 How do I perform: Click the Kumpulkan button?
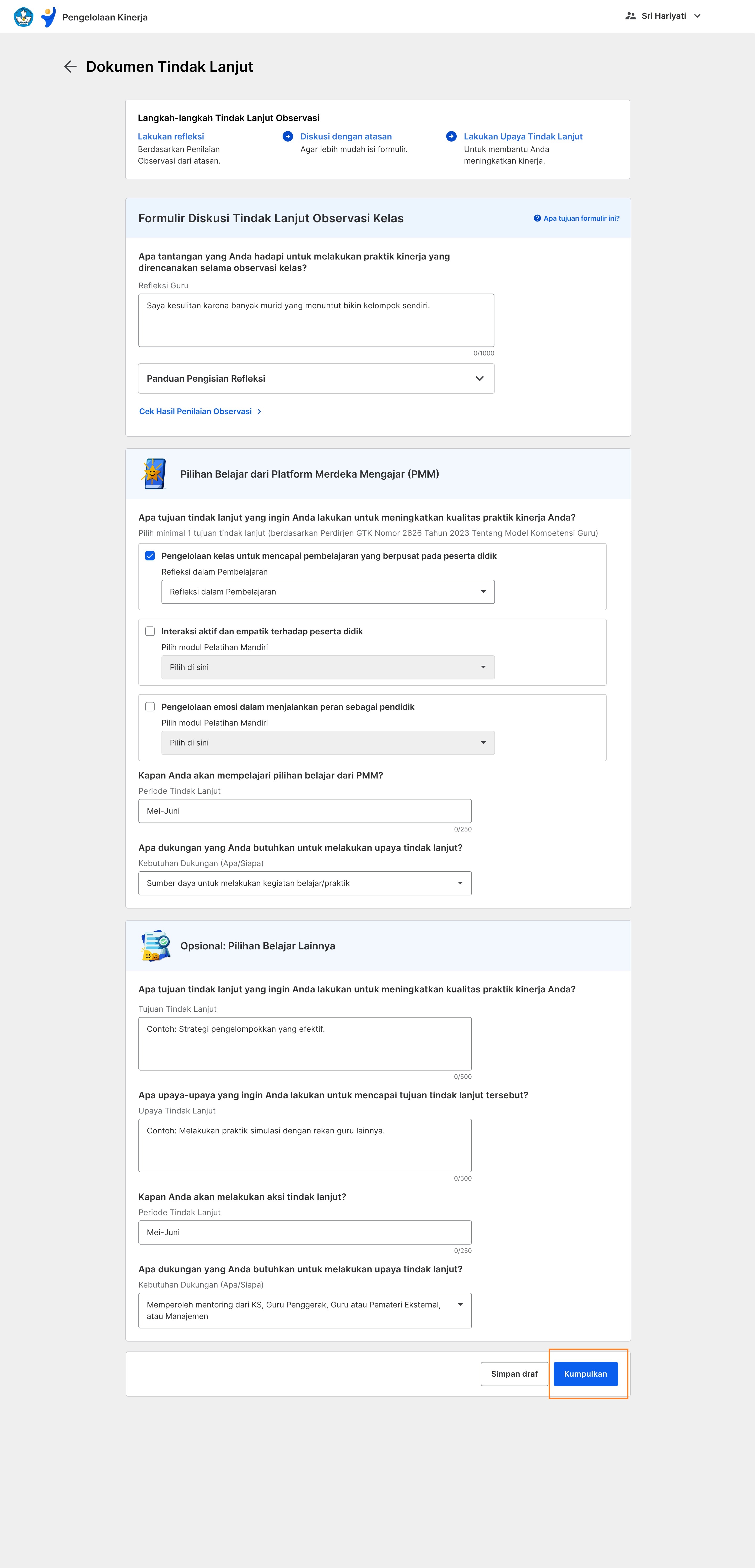tap(585, 1374)
